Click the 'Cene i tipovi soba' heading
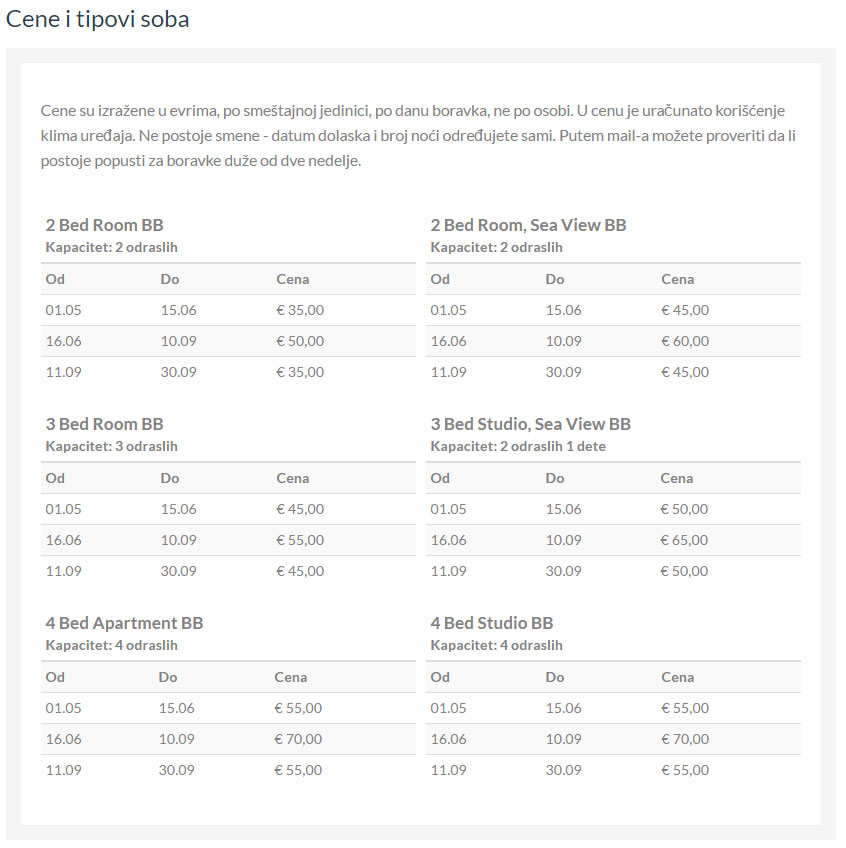 point(98,19)
